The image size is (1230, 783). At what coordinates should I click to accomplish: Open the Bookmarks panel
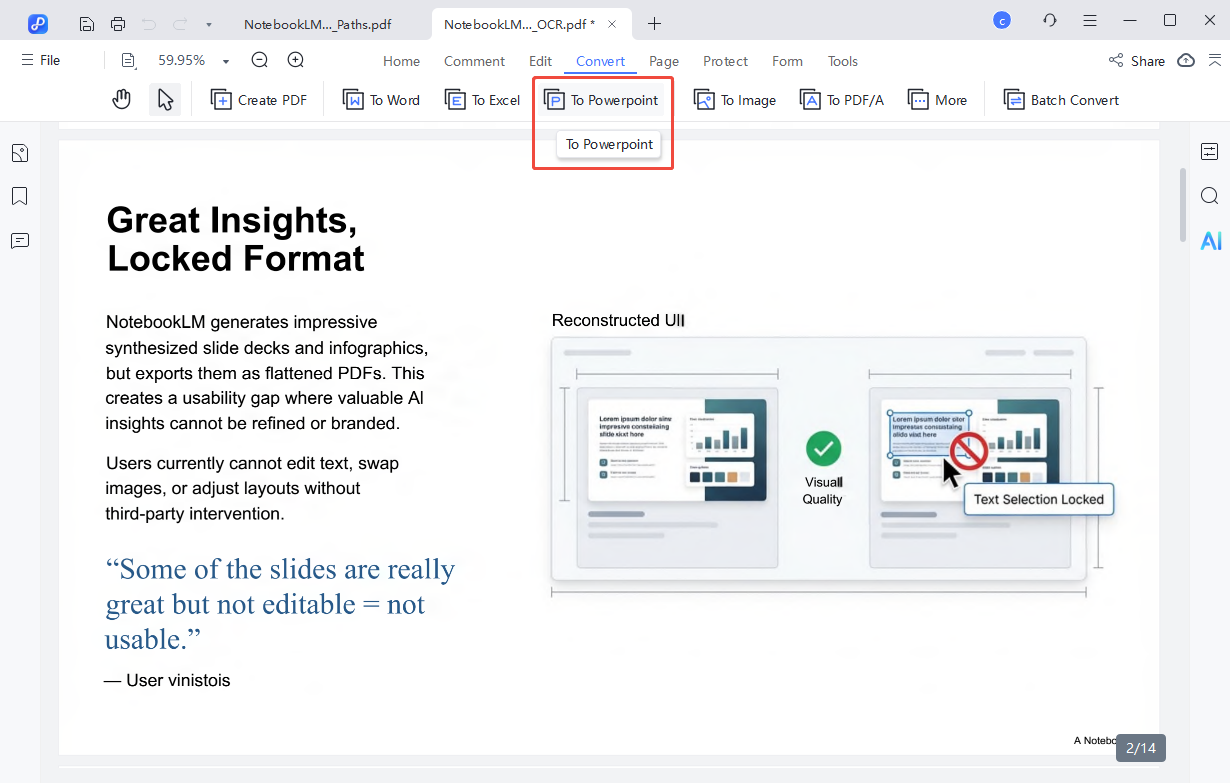[x=19, y=196]
